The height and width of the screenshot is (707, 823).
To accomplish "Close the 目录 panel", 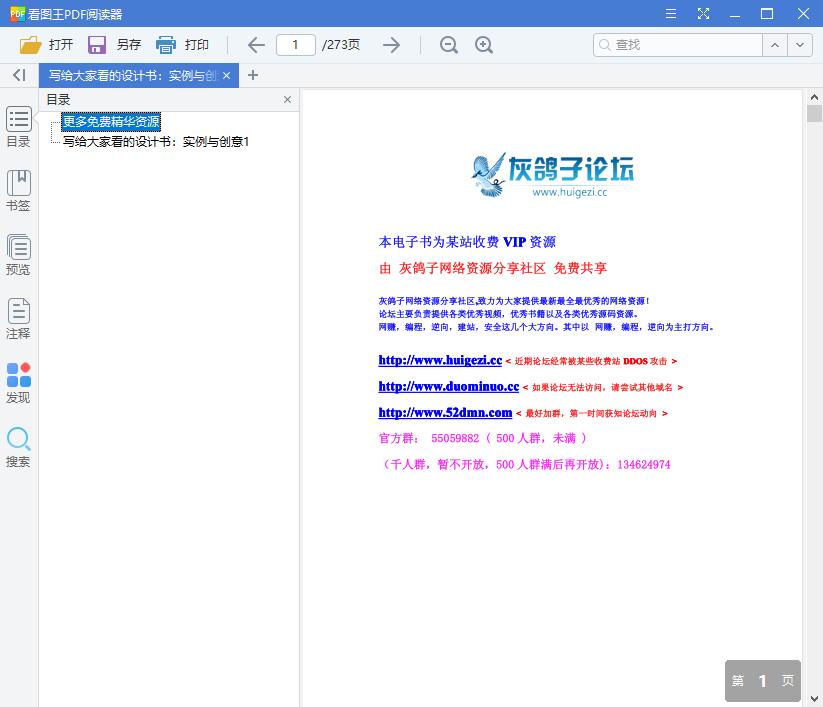I will point(287,99).
